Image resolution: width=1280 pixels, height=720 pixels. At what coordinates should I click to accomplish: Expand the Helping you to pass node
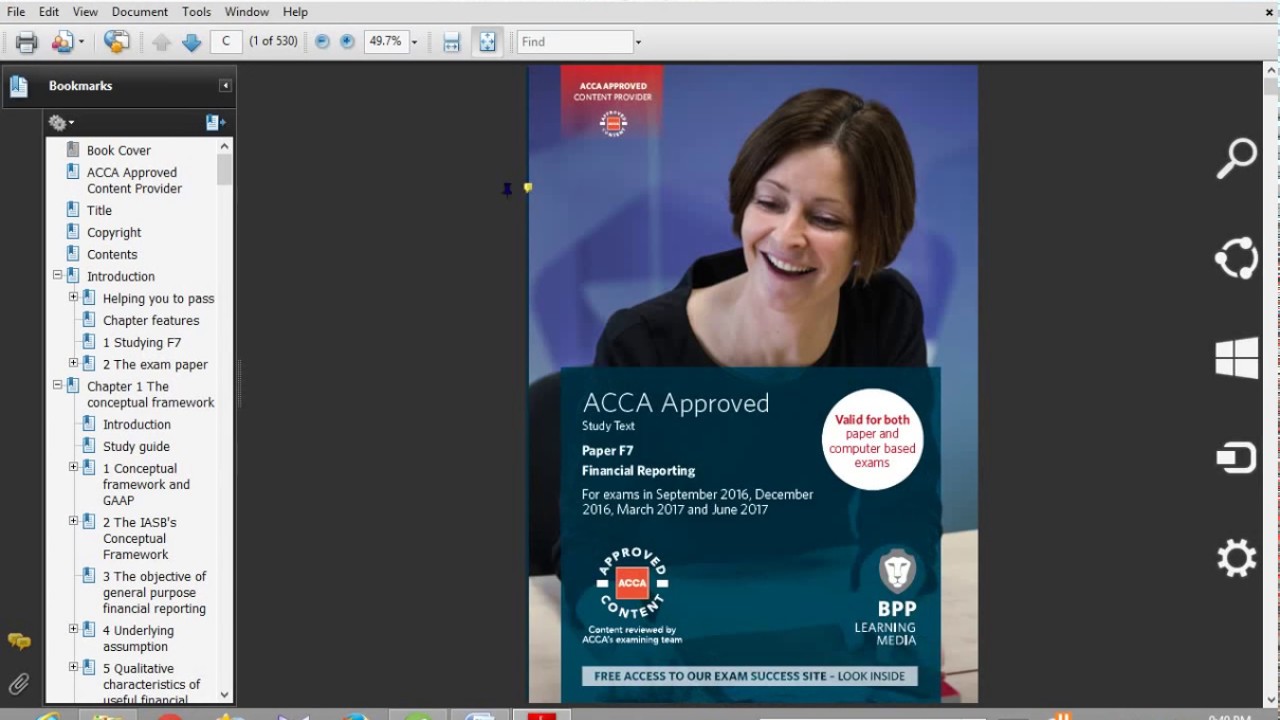(x=73, y=297)
